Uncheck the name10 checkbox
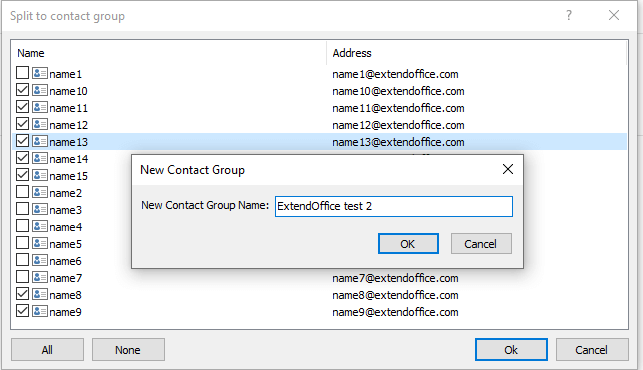The height and width of the screenshot is (370, 643). pyautogui.click(x=22, y=90)
